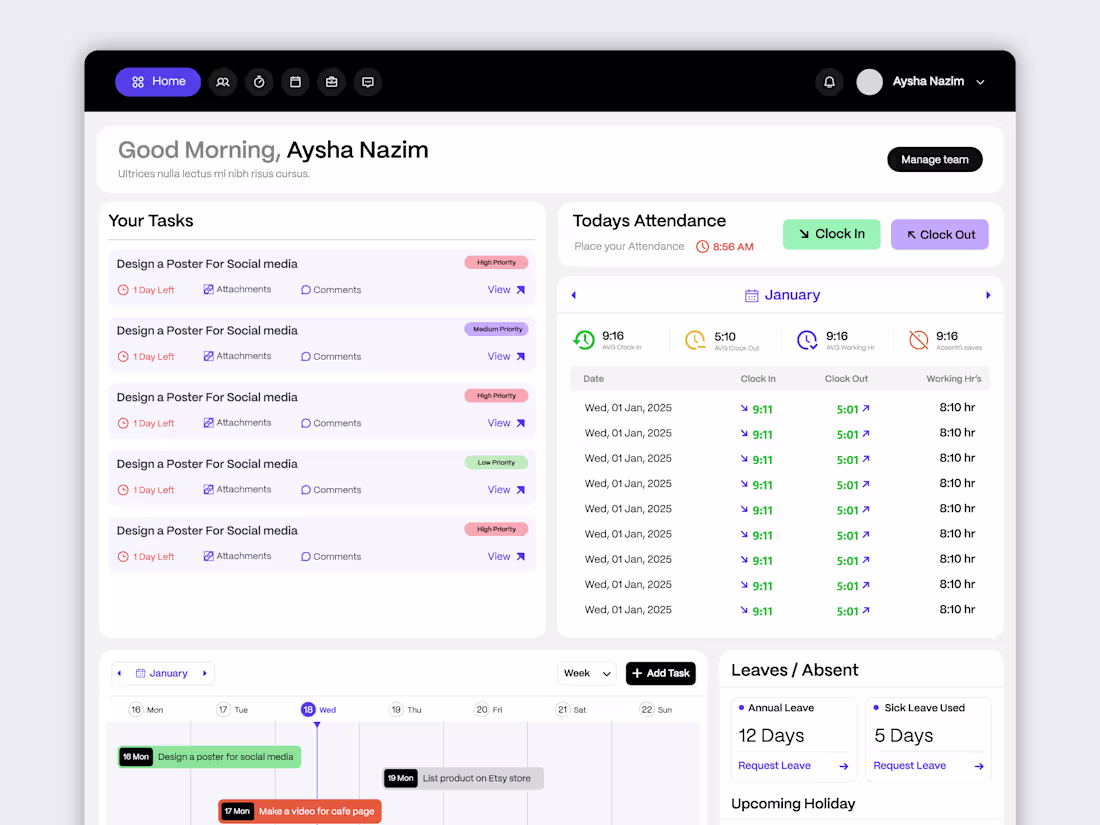1100x825 pixels.
Task: Select day 22 Sun in the week timeline
Action: [x=656, y=710]
